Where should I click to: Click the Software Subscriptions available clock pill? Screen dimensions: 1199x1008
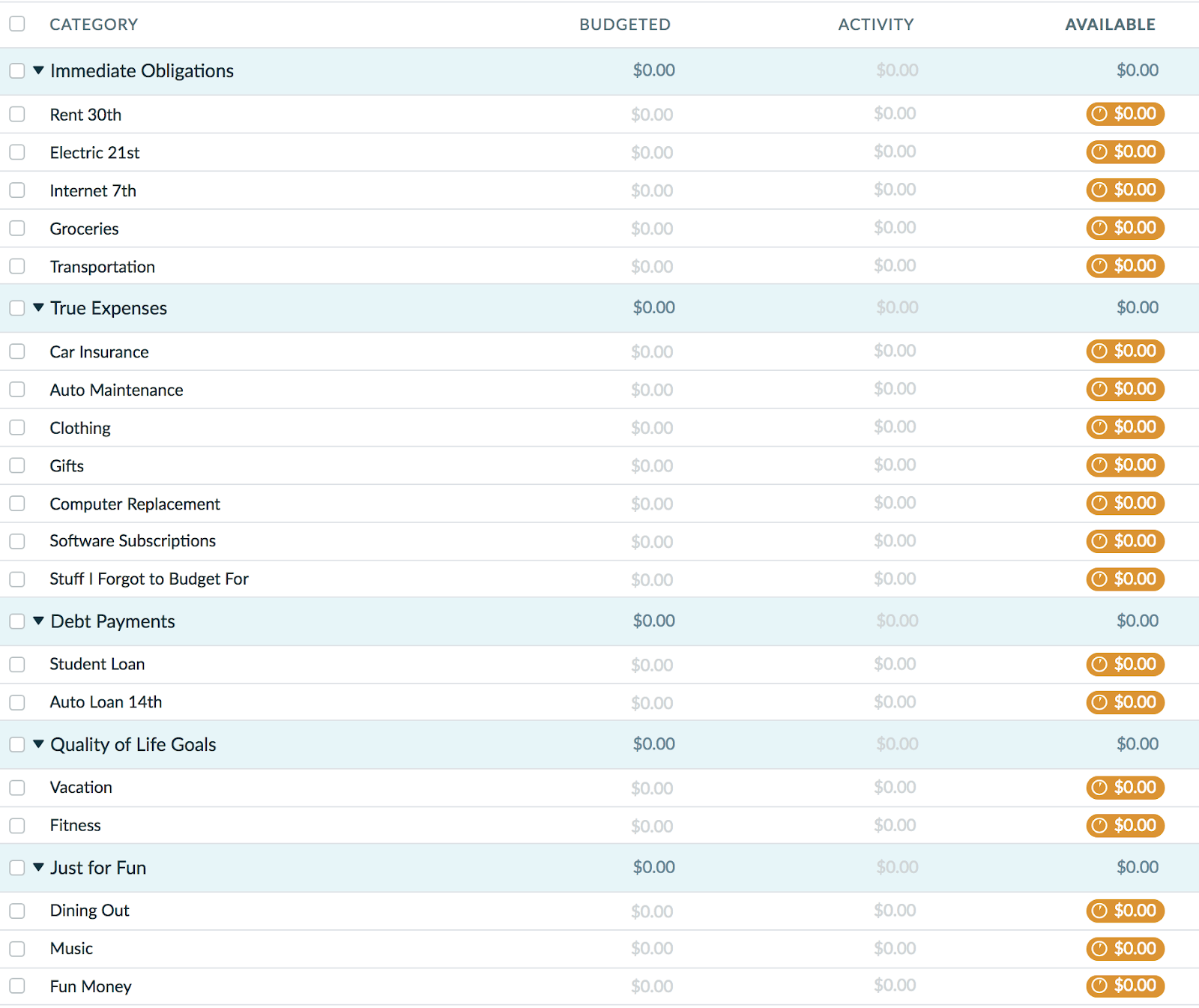coord(1125,541)
